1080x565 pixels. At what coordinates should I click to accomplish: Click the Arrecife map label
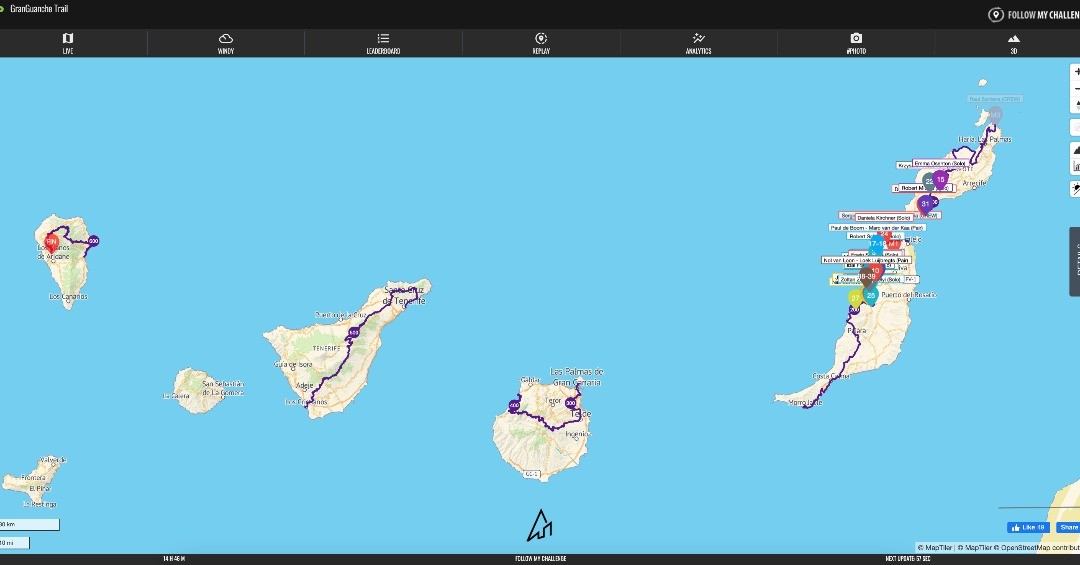(x=974, y=183)
